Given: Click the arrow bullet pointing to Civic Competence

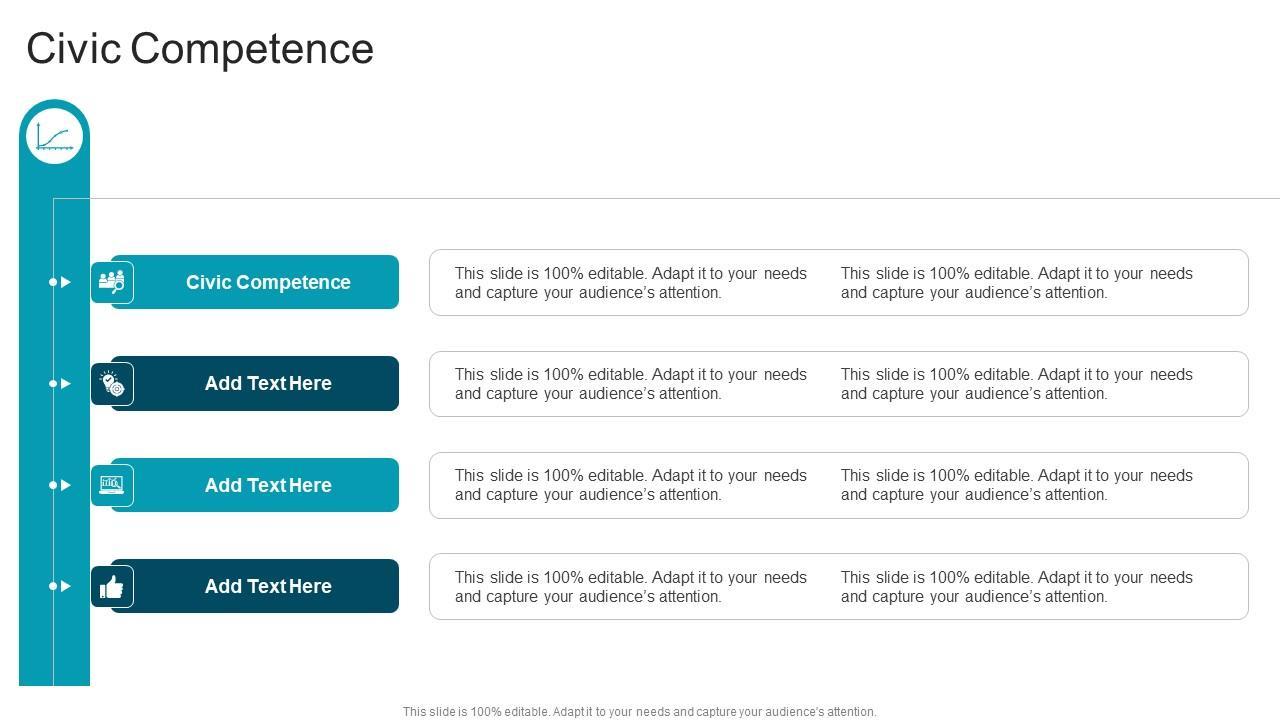Looking at the screenshot, I should pos(62,282).
